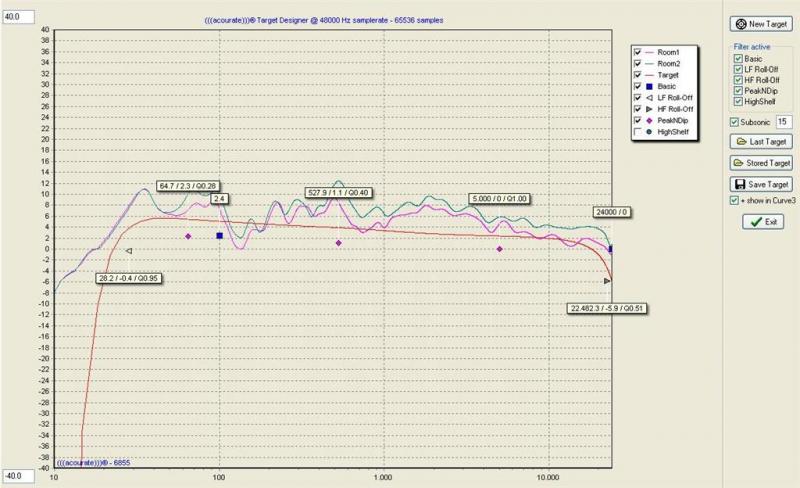This screenshot has height=488, width=800.
Task: Hide Target curve in legend checkbox
Action: coord(637,75)
